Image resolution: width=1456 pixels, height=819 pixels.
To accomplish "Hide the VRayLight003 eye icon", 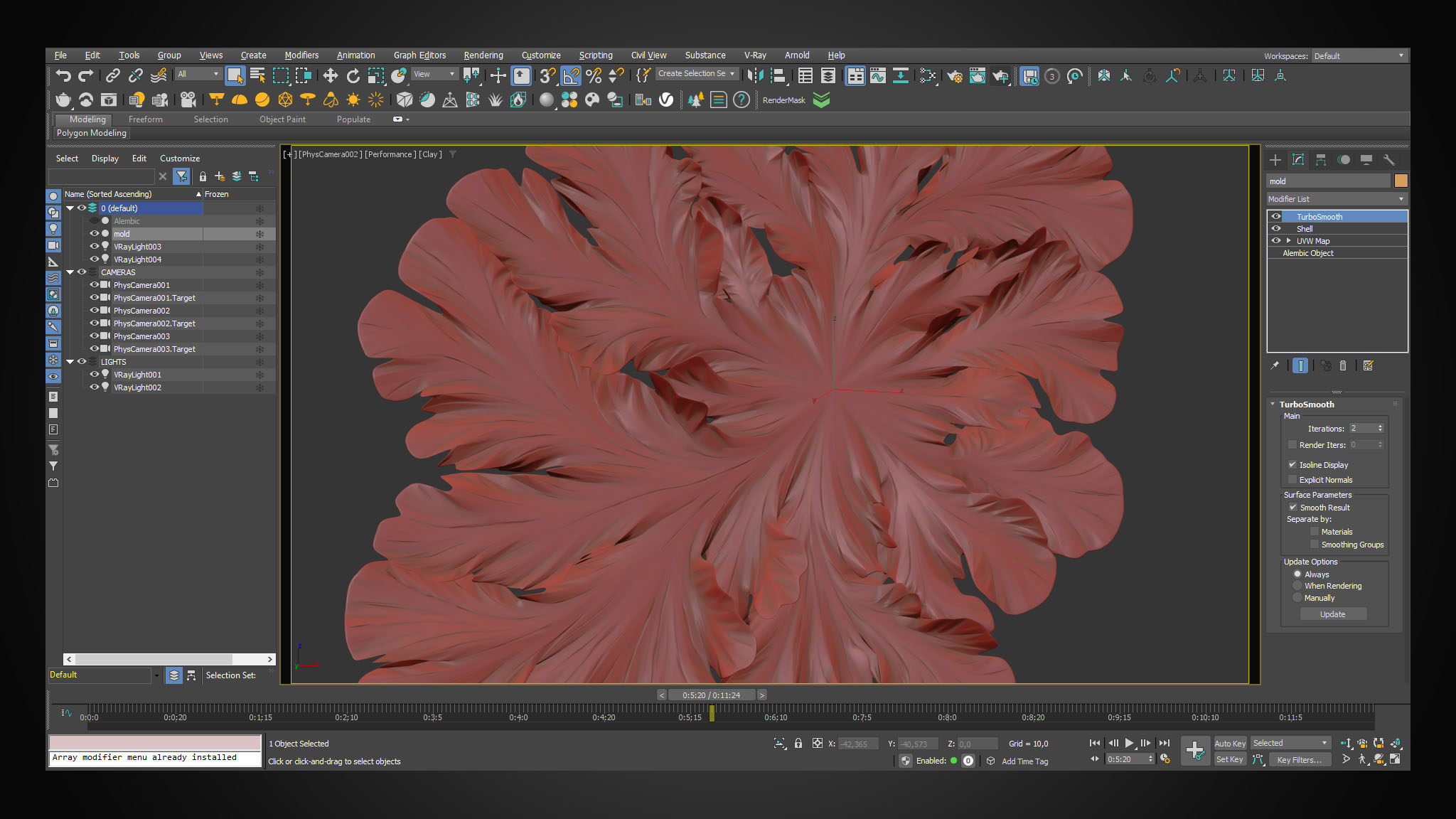I will tap(94, 247).
